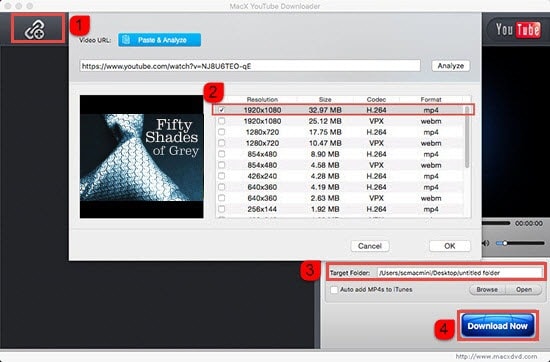Click the Paste & Analyze clipboard icon

(x=126, y=40)
